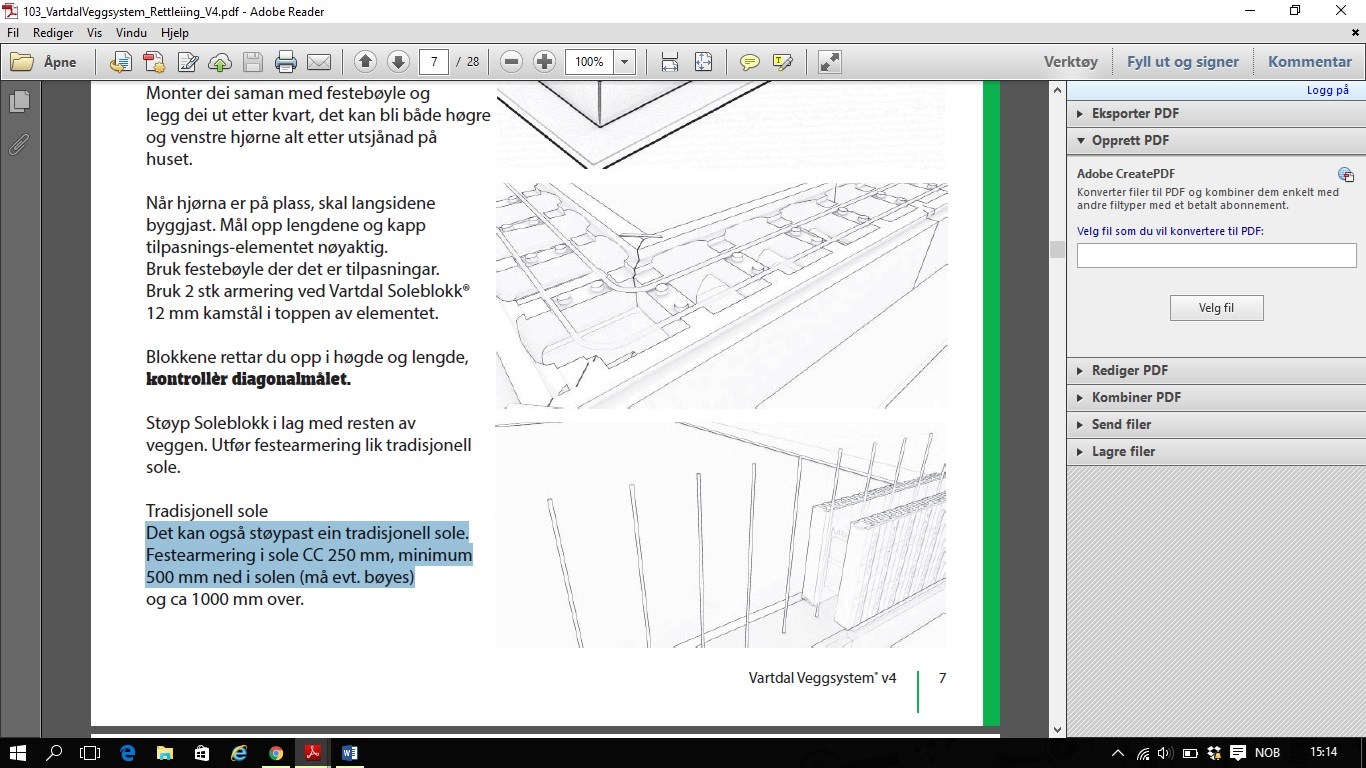Open the attachments paperclip panel
The height and width of the screenshot is (768, 1366).
click(19, 145)
